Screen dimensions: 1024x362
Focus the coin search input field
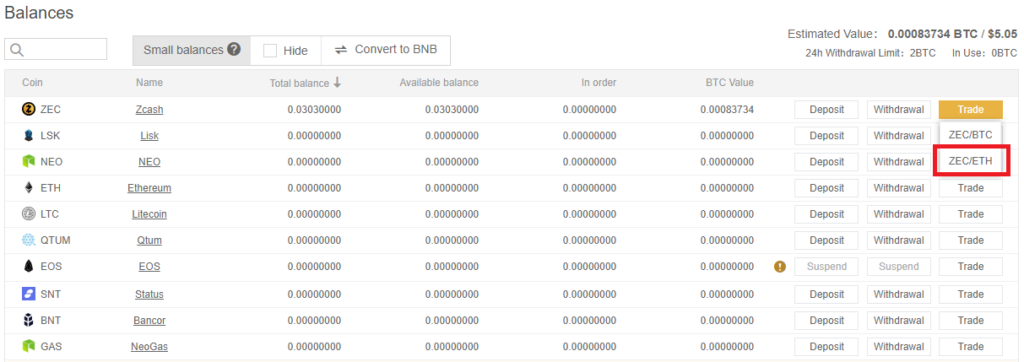tap(56, 49)
